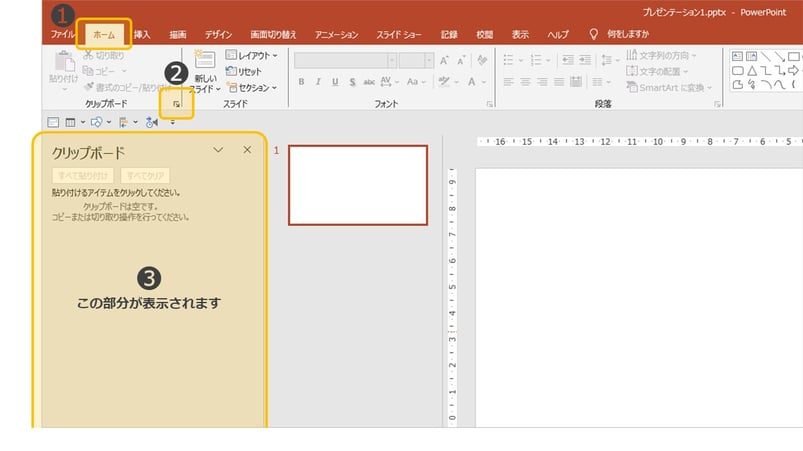Select the right arrow shape
The width and height of the screenshot is (803, 451).
click(x=793, y=71)
